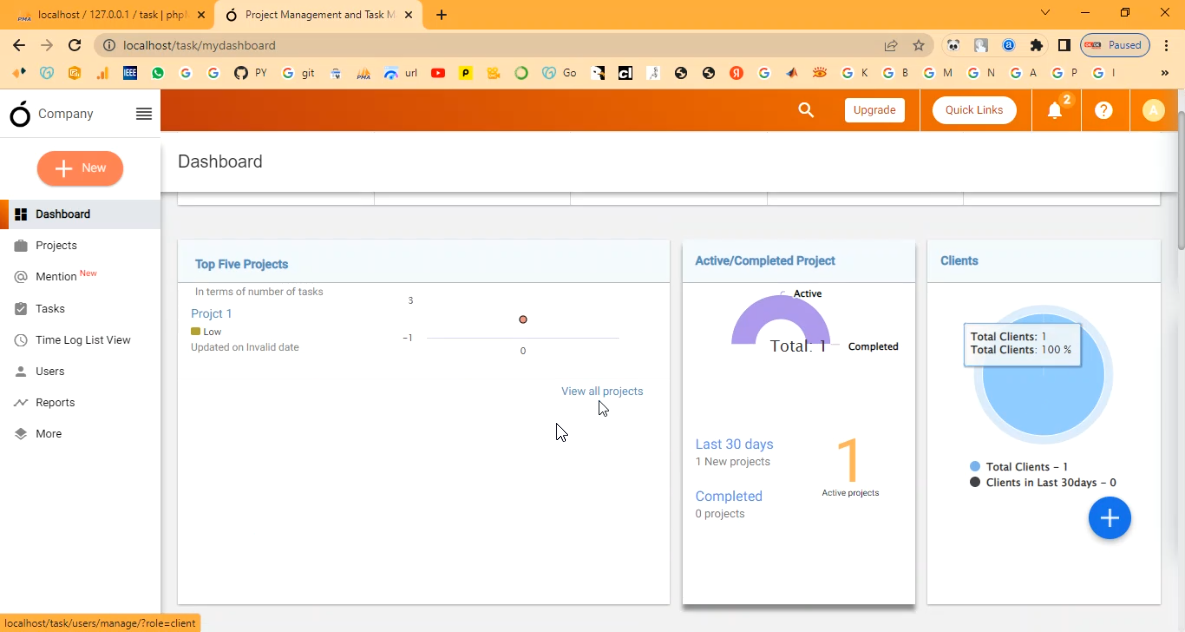1185x632 pixels.
Task: Click the blue floating plus button
Action: click(1109, 517)
